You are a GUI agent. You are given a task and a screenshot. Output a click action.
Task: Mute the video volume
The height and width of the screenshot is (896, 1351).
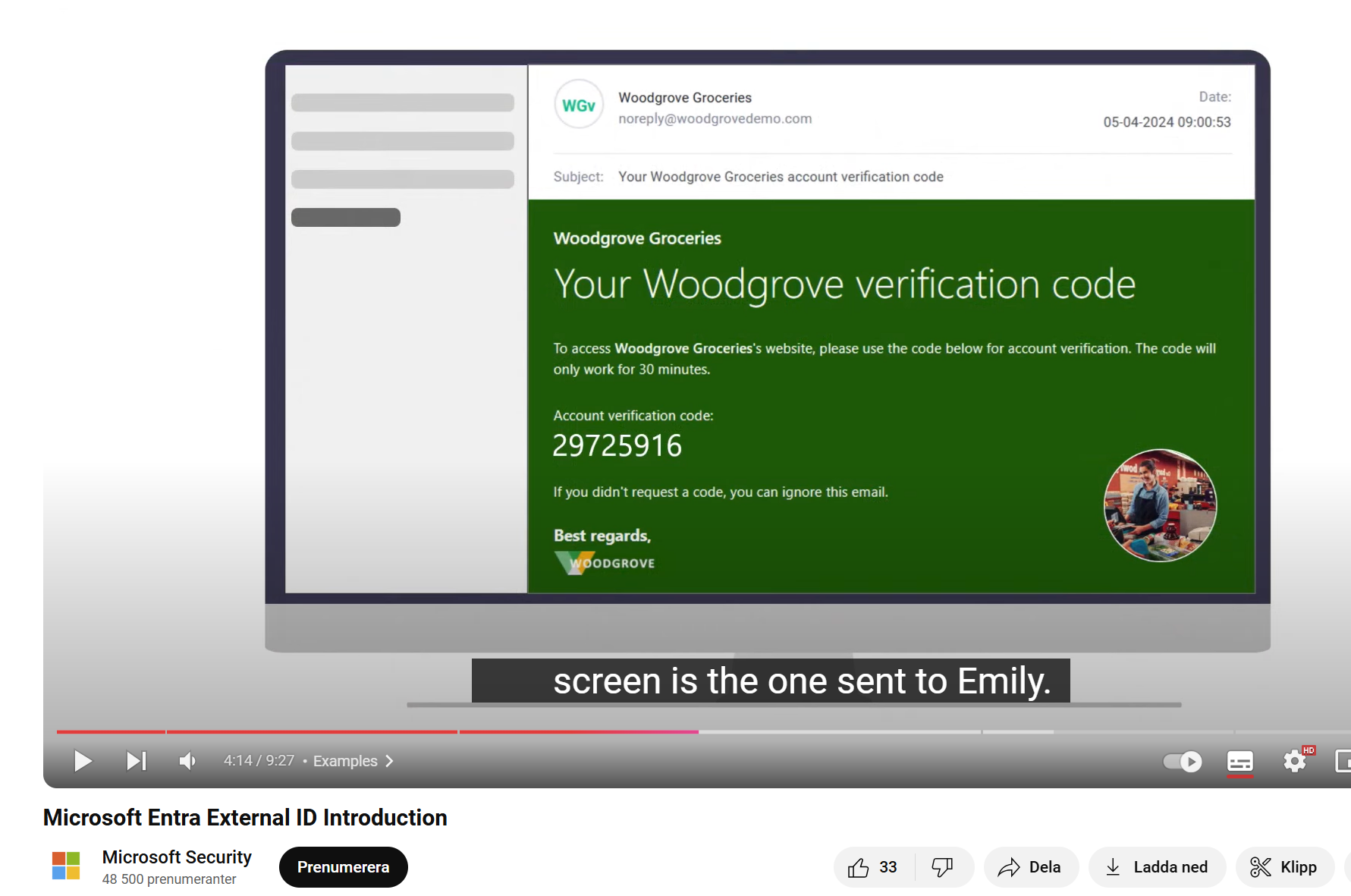[187, 760]
